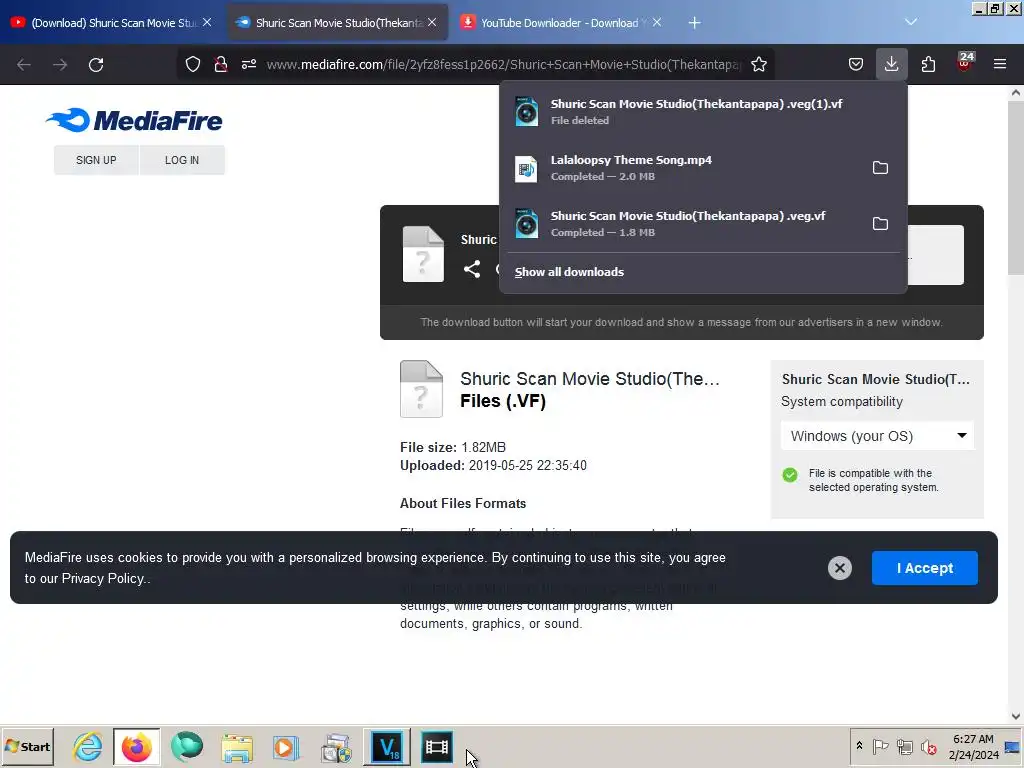
Task: Accept cookies with I Accept button
Action: pyautogui.click(x=924, y=568)
